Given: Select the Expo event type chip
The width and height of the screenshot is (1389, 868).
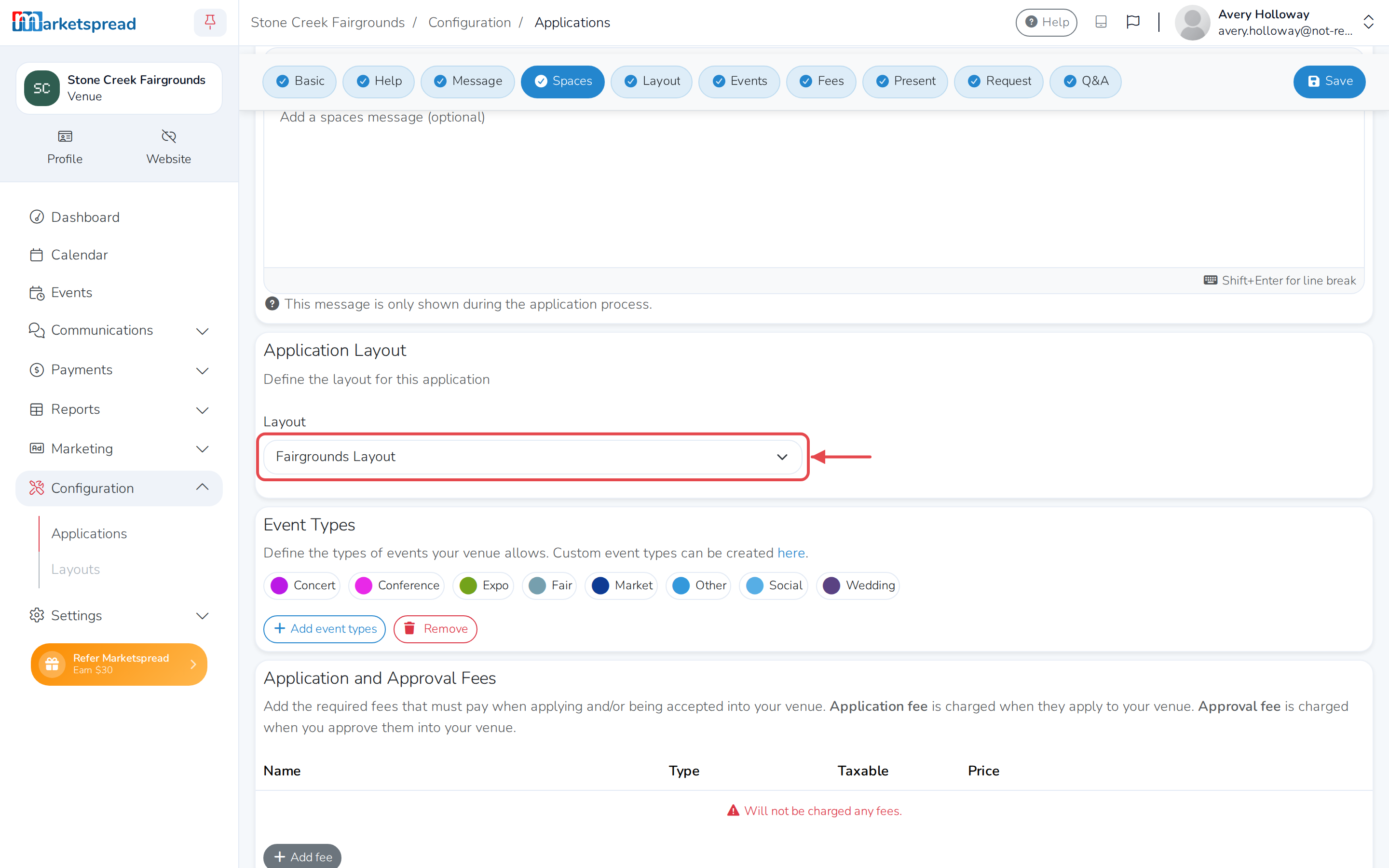Looking at the screenshot, I should pyautogui.click(x=483, y=585).
